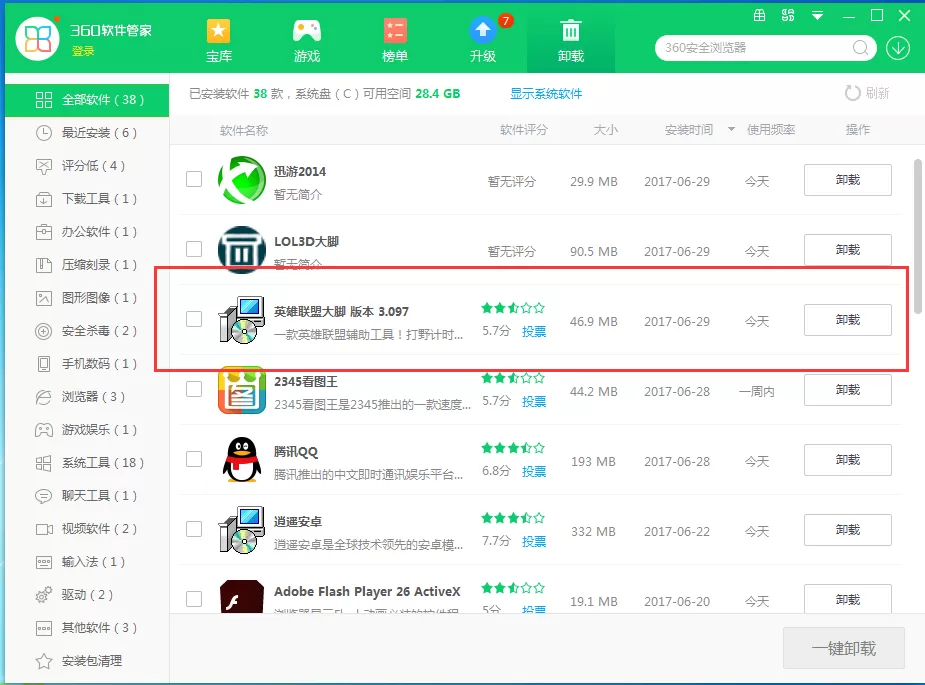Image resolution: width=925 pixels, height=685 pixels.
Task: Uninstall LOL3D大脚 with its 卸载 button
Action: click(848, 250)
